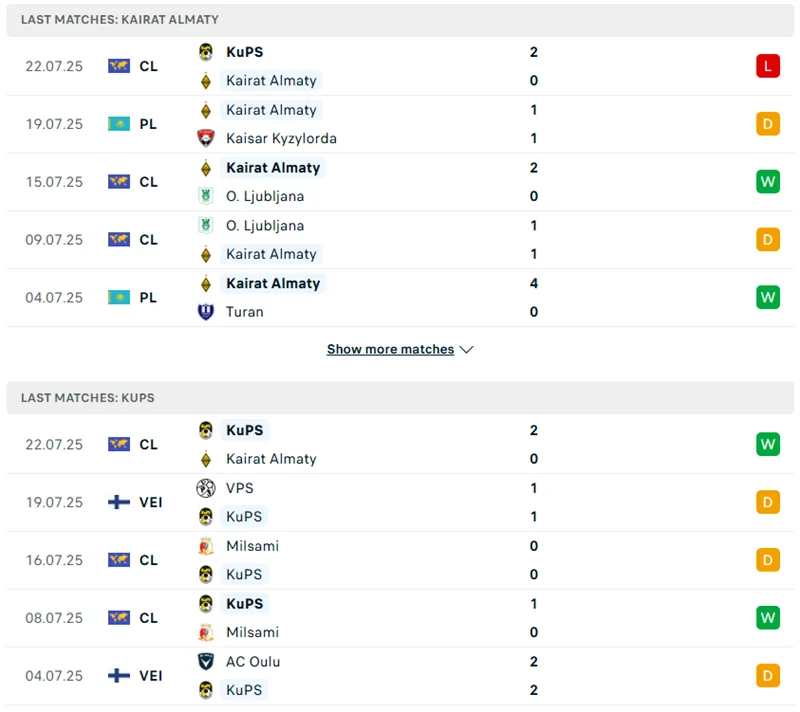This screenshot has width=800, height=712.
Task: Click the Finland flag on 19.07.25 row
Action: coord(119,502)
